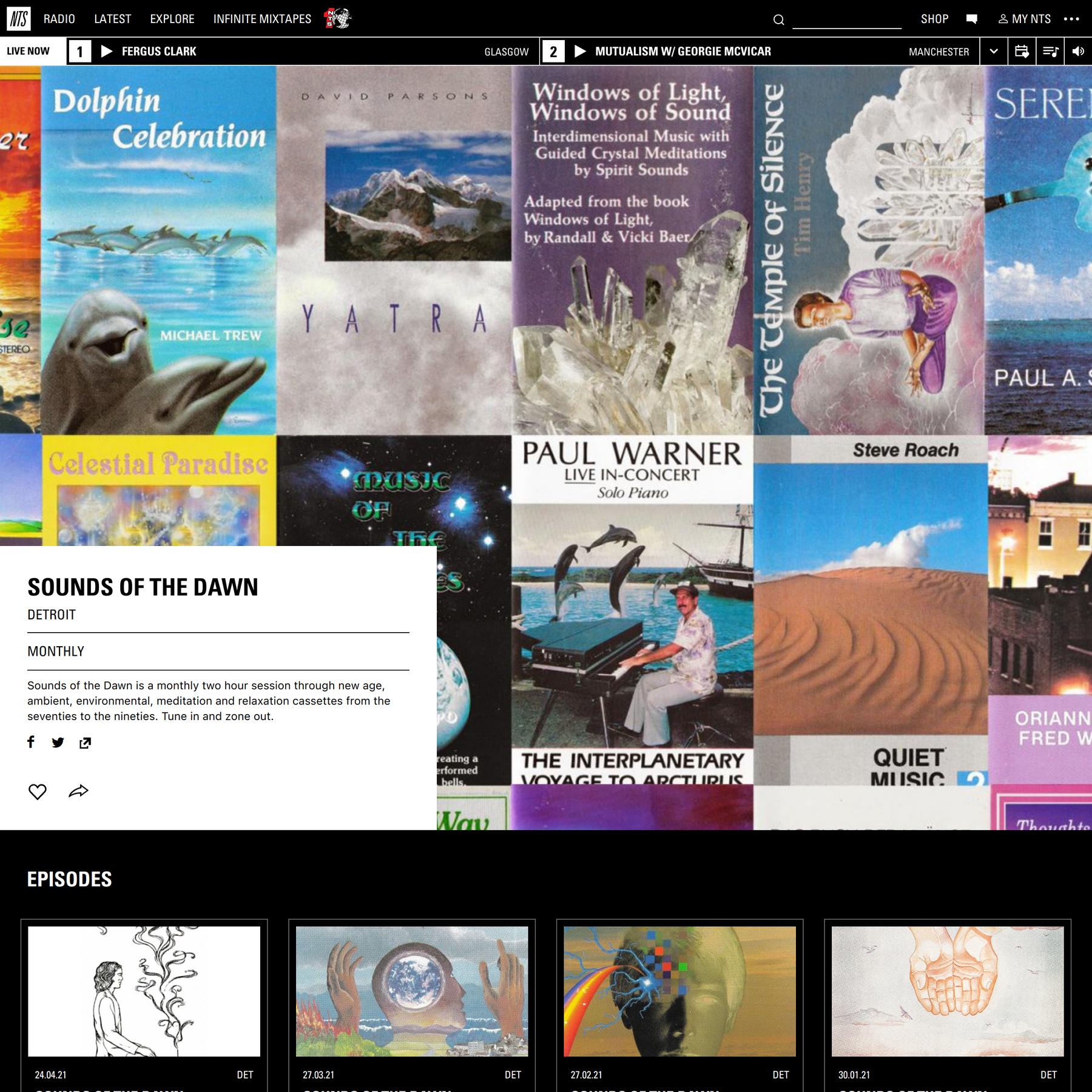
Task: Click the channel 1 number badge
Action: pyautogui.click(x=79, y=52)
